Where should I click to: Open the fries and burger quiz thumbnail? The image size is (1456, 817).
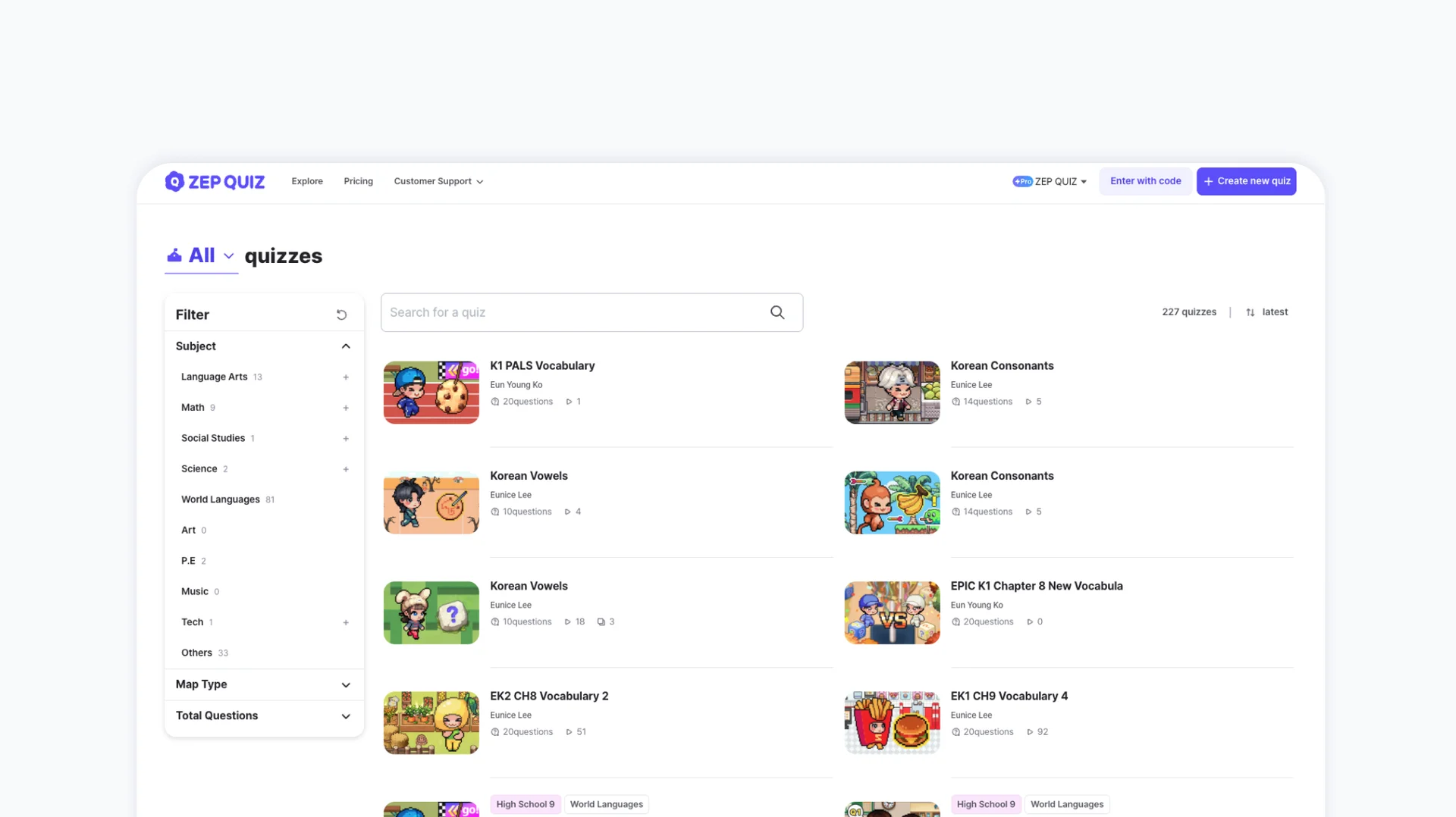[x=892, y=723]
